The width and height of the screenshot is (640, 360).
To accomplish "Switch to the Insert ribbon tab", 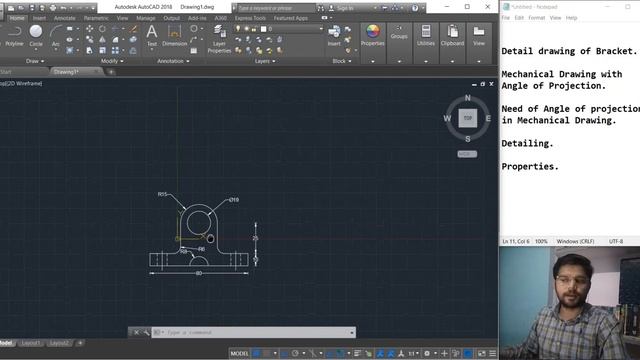I will (39, 18).
